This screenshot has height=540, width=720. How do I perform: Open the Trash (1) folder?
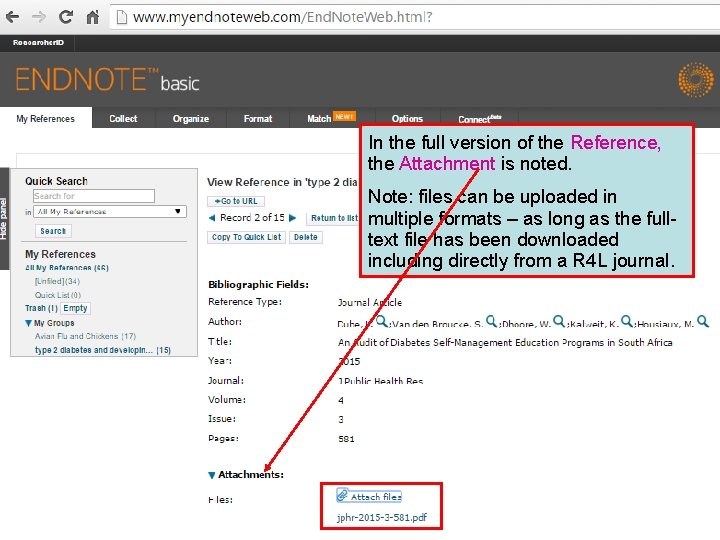(41, 308)
